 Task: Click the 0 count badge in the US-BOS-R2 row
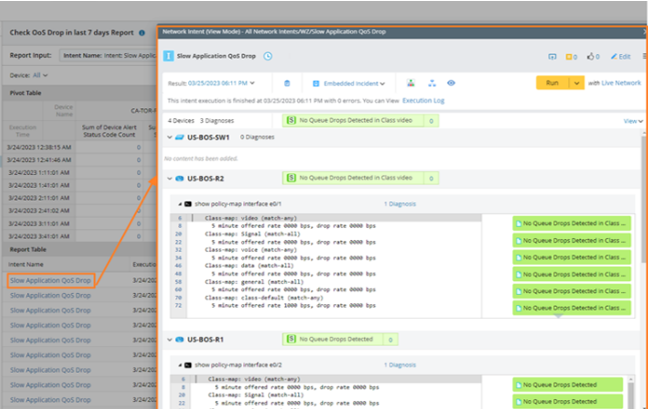[431, 178]
